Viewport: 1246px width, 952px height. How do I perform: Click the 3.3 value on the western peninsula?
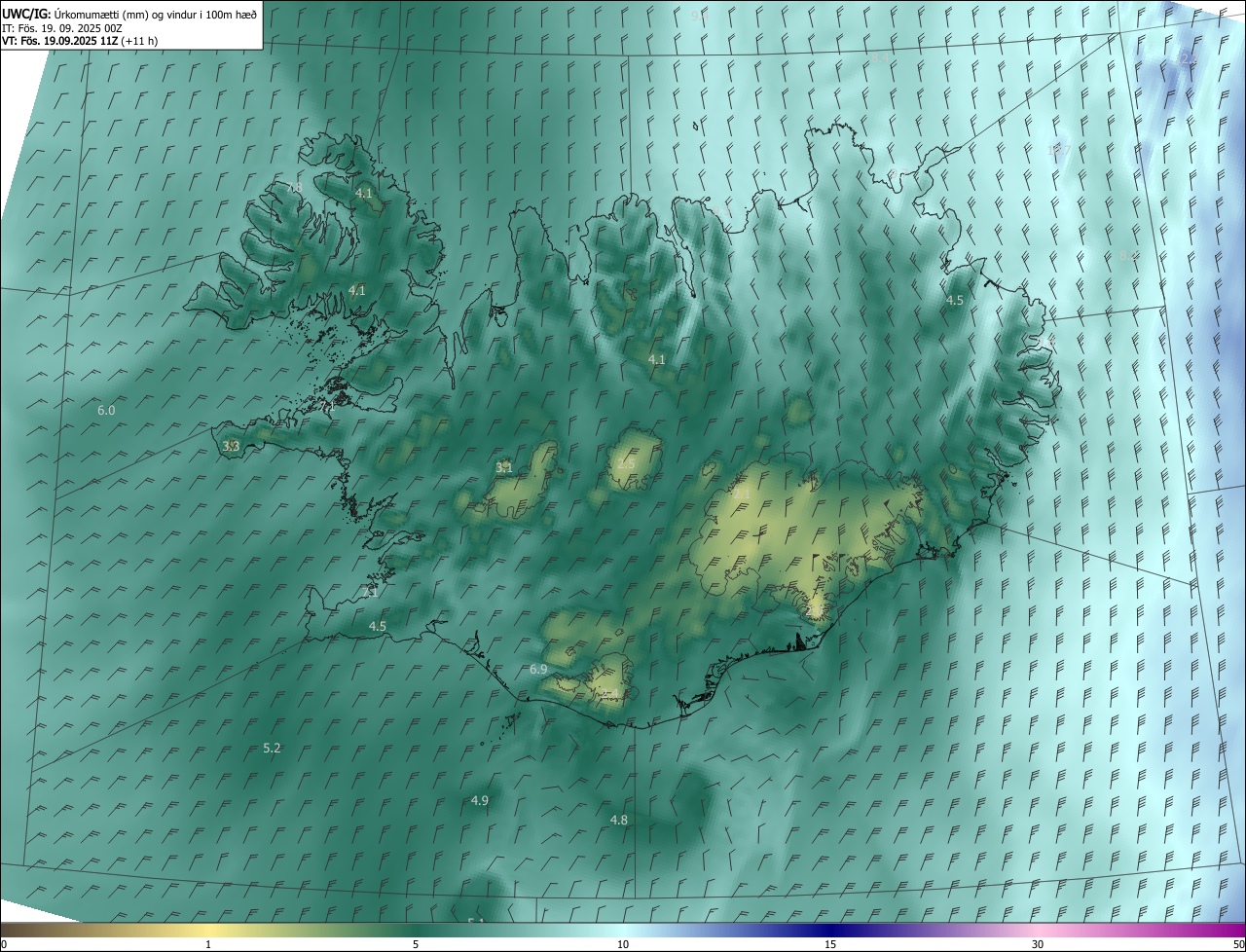coord(231,446)
